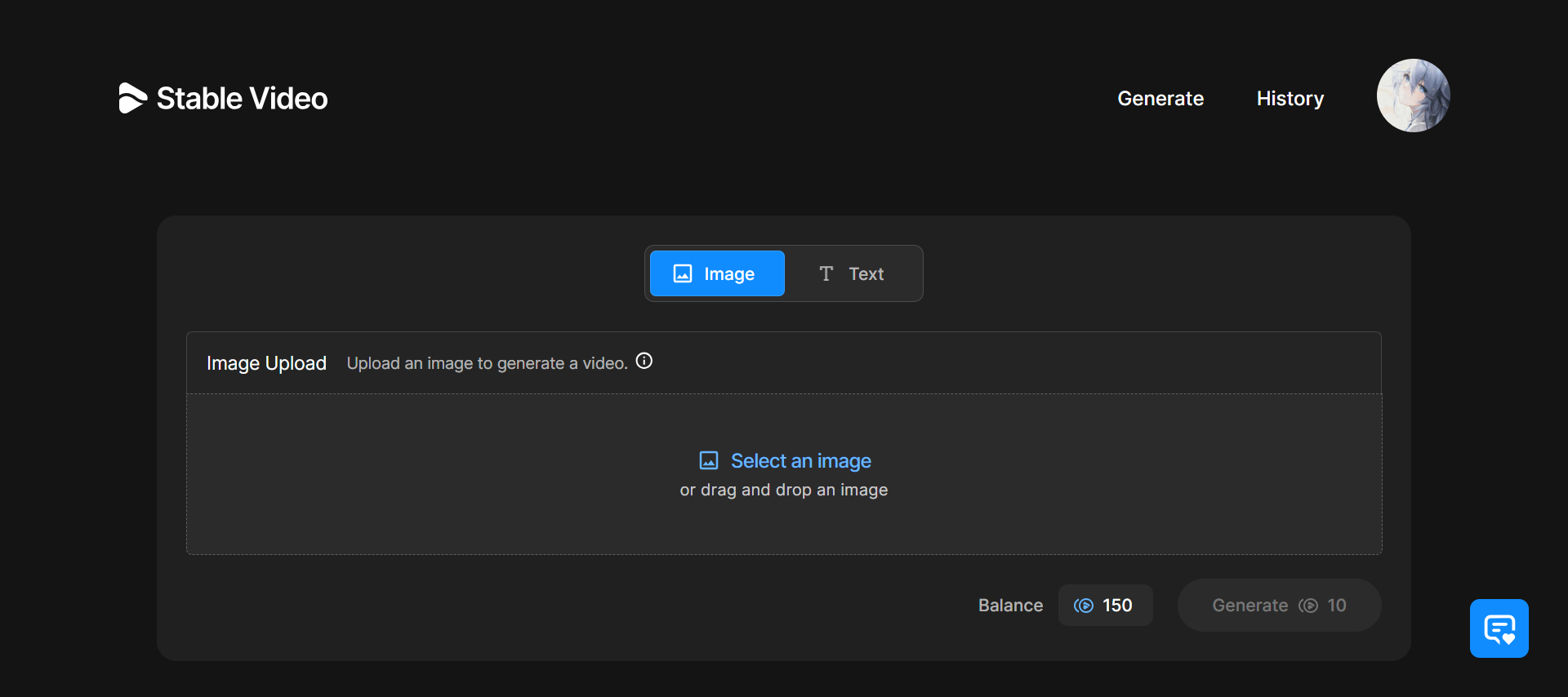Viewport: 1568px width, 697px height.
Task: Click the picture icon in Image tab
Action: click(x=683, y=273)
